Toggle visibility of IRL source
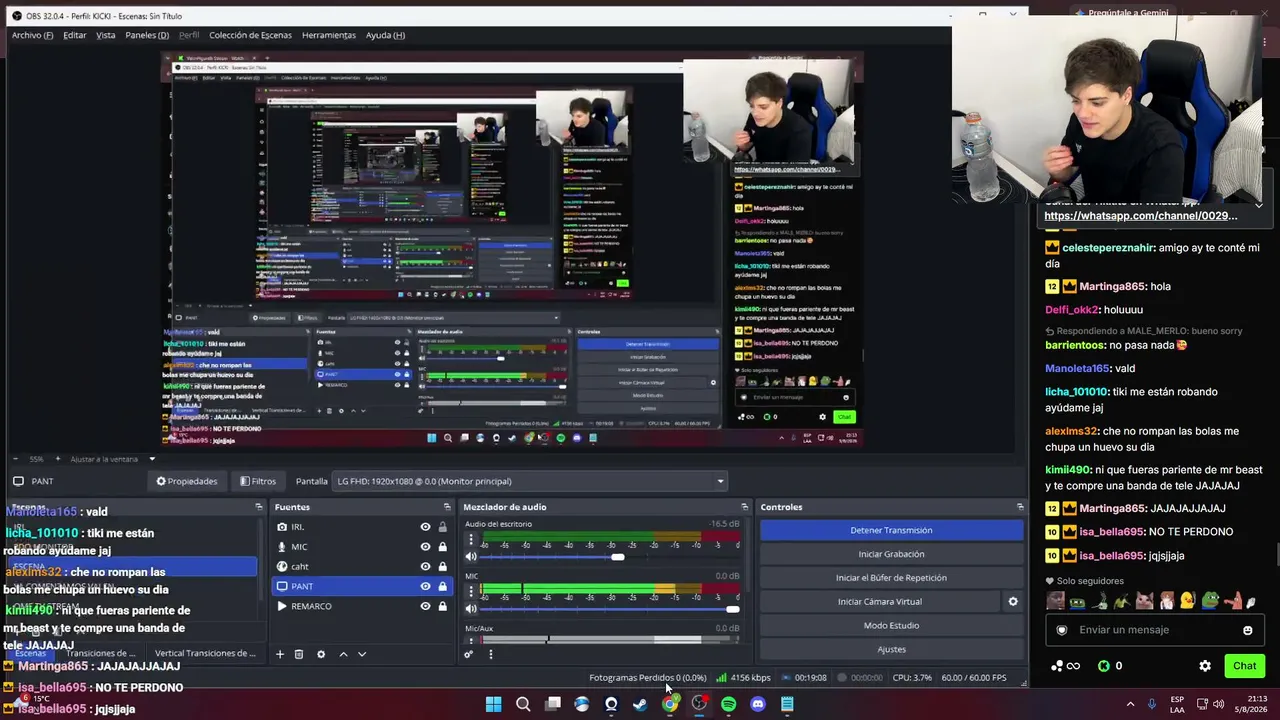 425,527
